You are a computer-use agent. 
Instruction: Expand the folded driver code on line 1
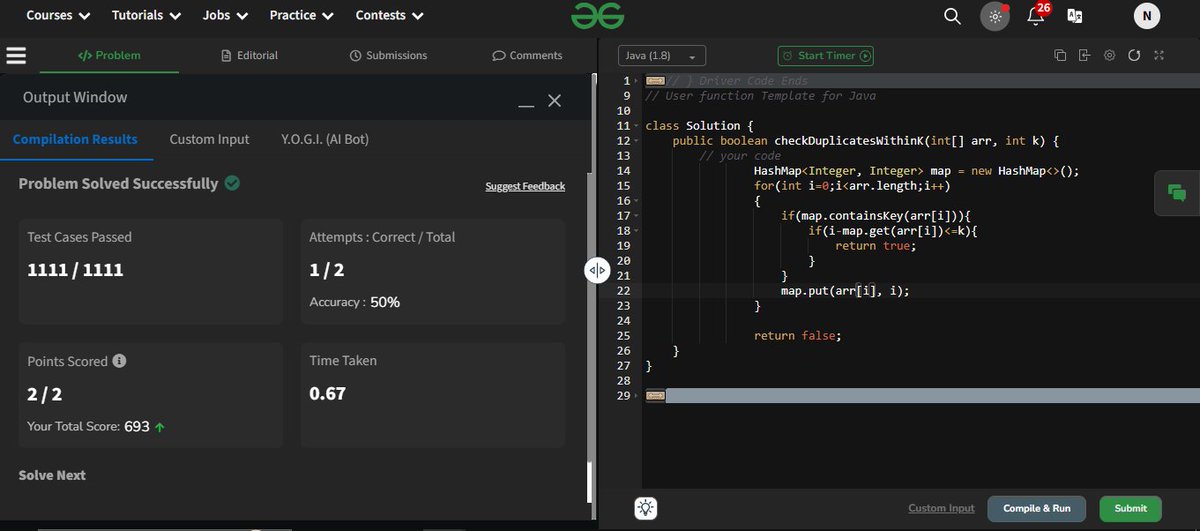click(656, 80)
